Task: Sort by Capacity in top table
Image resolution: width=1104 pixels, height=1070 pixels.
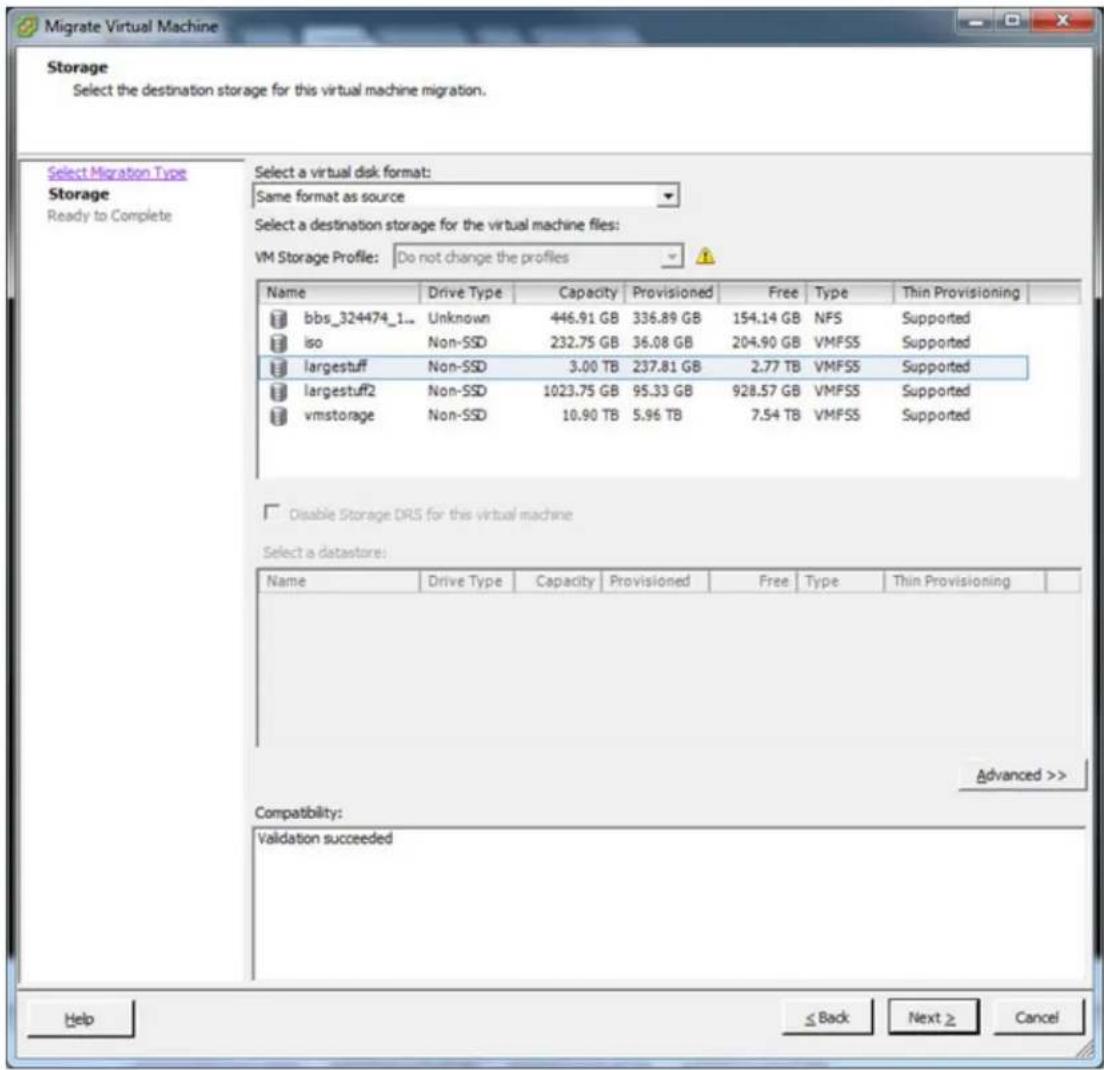Action: click(569, 292)
